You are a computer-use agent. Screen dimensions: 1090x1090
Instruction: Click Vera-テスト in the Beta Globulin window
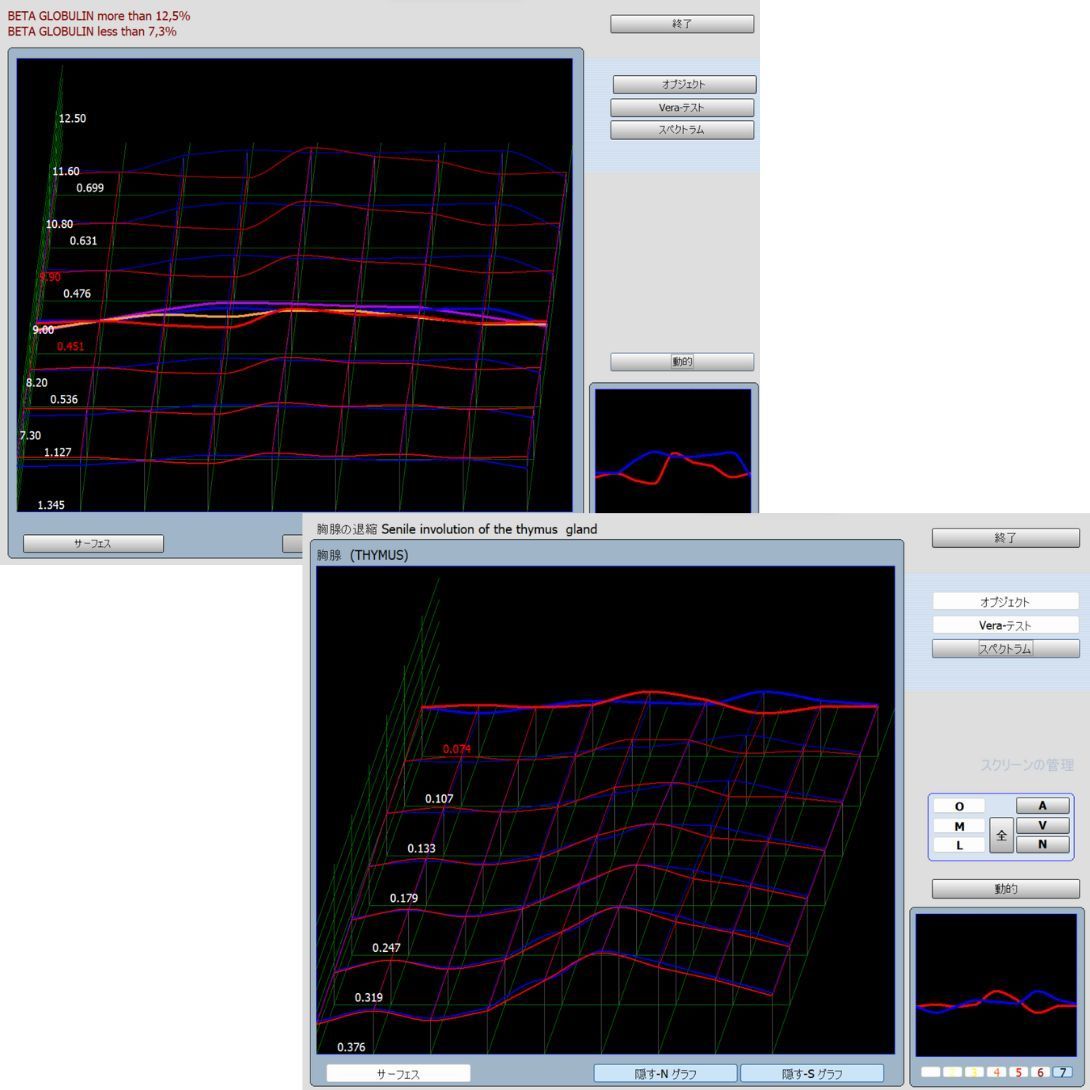click(682, 107)
